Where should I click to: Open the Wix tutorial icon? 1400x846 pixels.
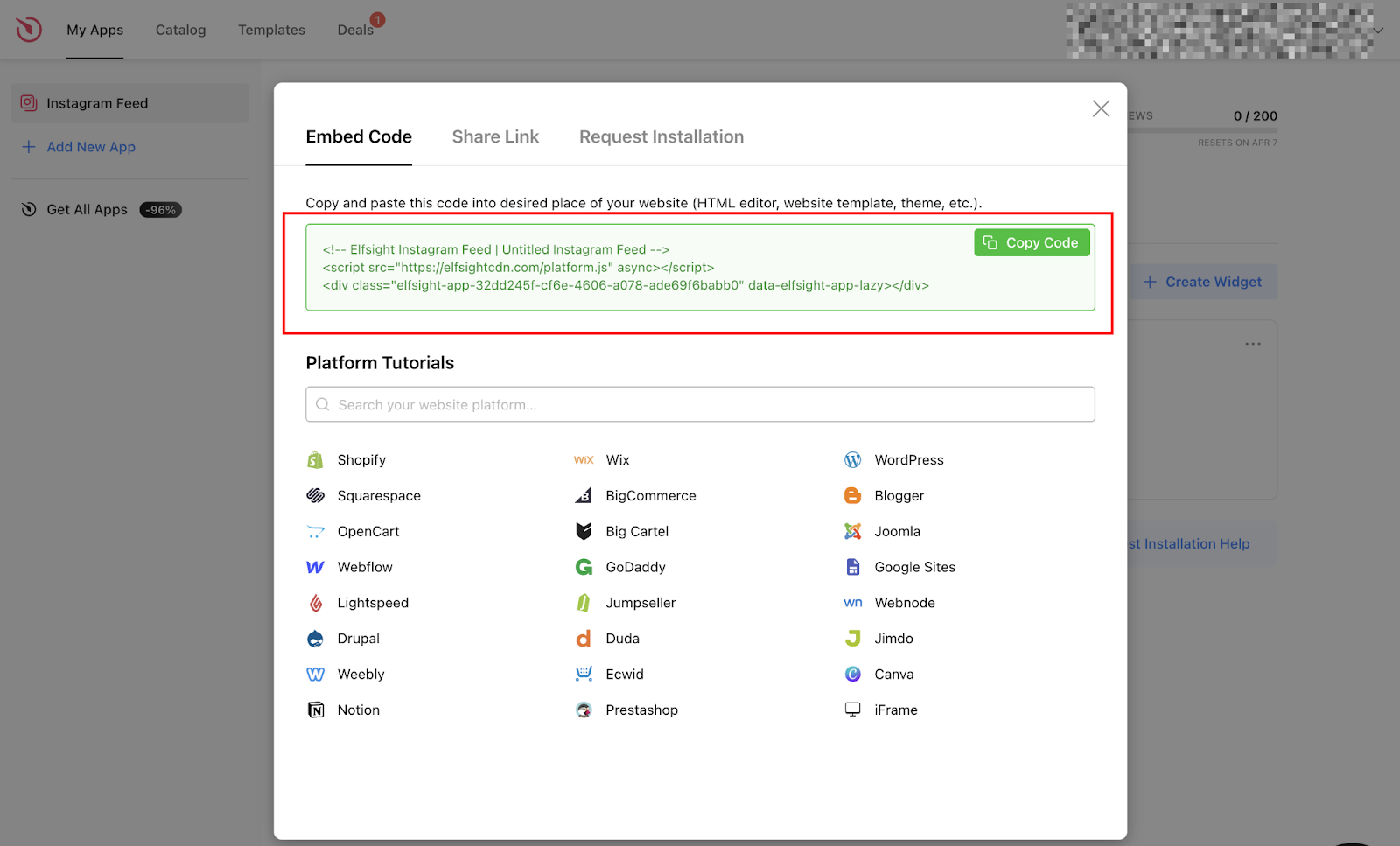coord(584,460)
